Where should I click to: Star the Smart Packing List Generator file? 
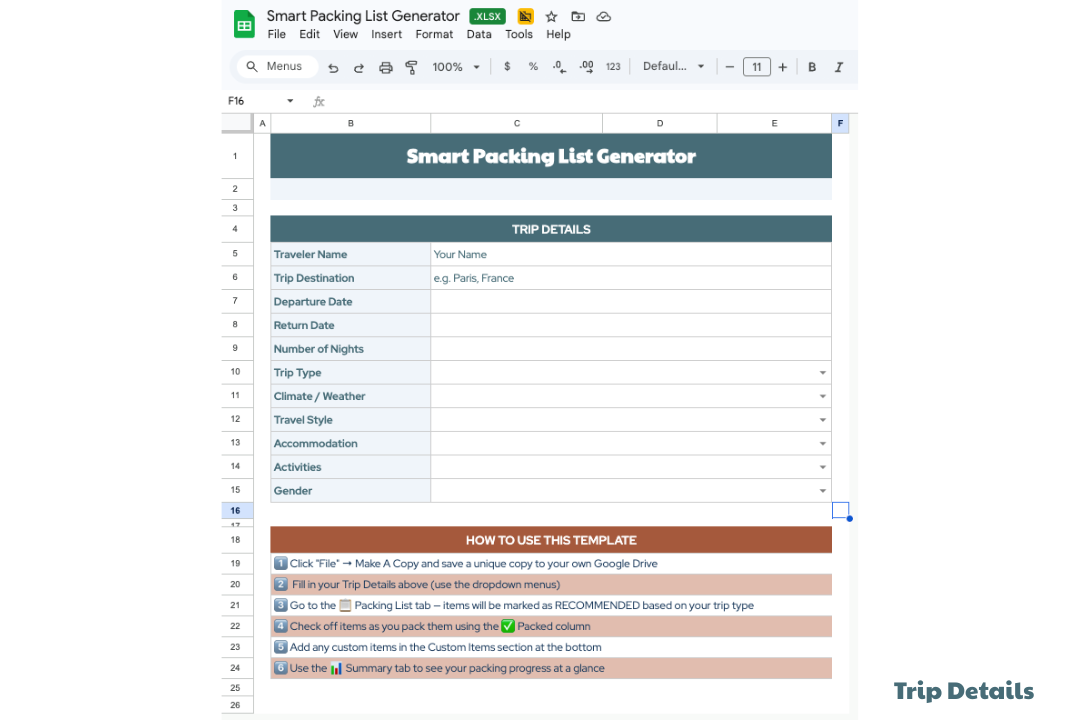click(551, 17)
